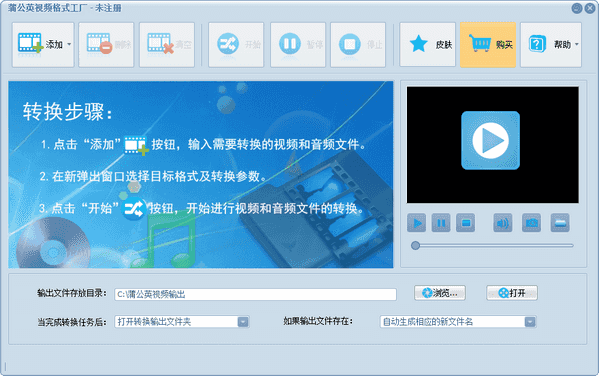Pause conversion with the 暂停 button
Screen dimensions: 599x376
pos(298,45)
